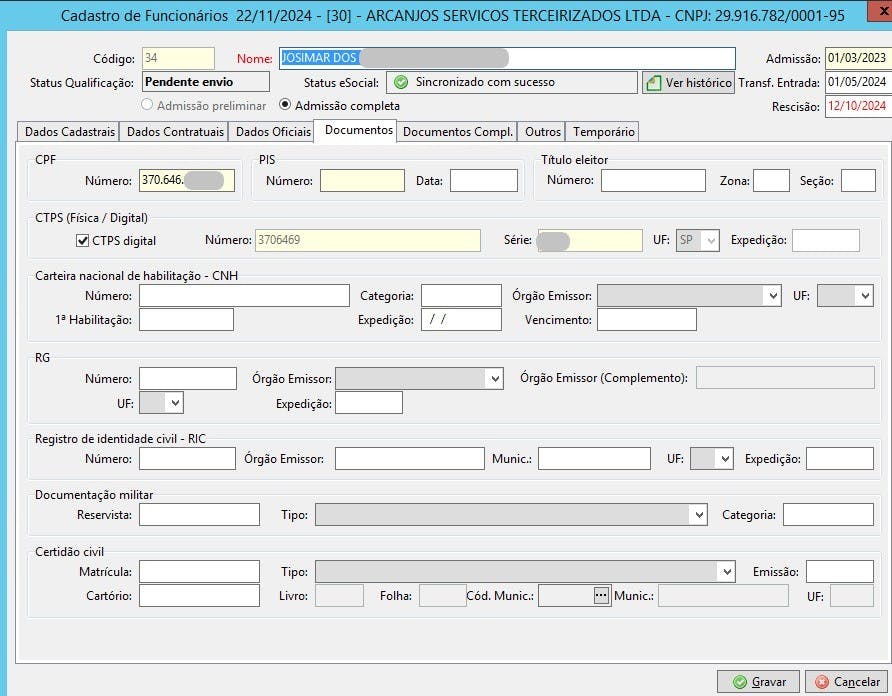Toggle the CTPS digital checkbox

click(x=82, y=241)
